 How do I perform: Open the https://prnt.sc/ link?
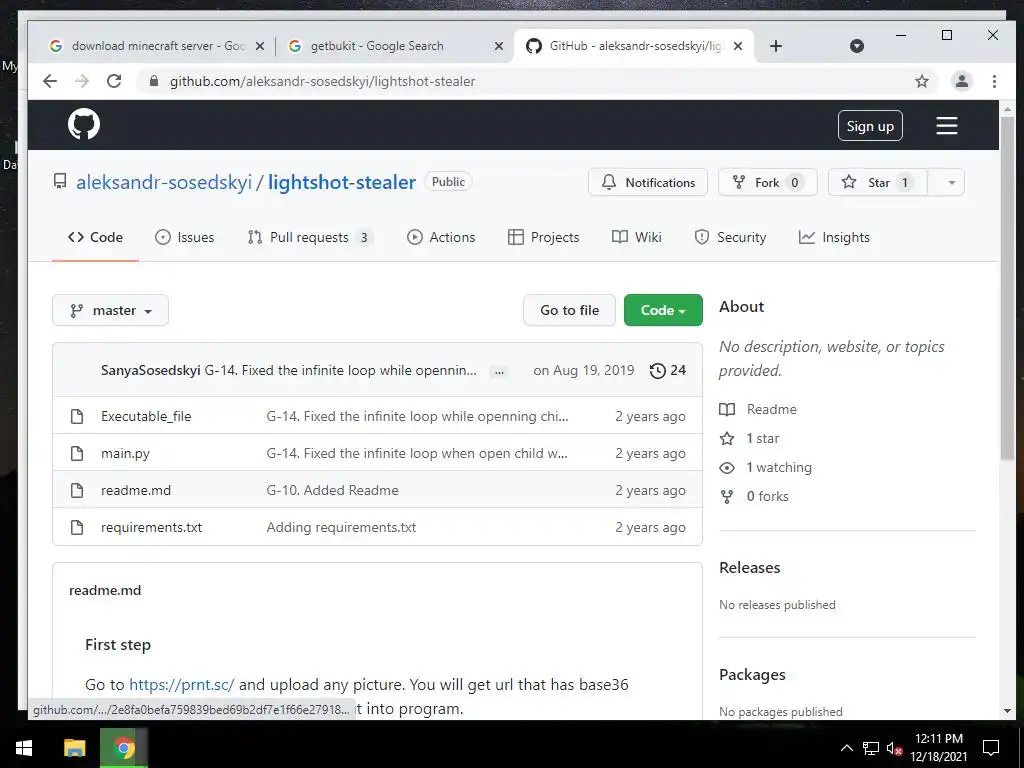click(x=182, y=684)
